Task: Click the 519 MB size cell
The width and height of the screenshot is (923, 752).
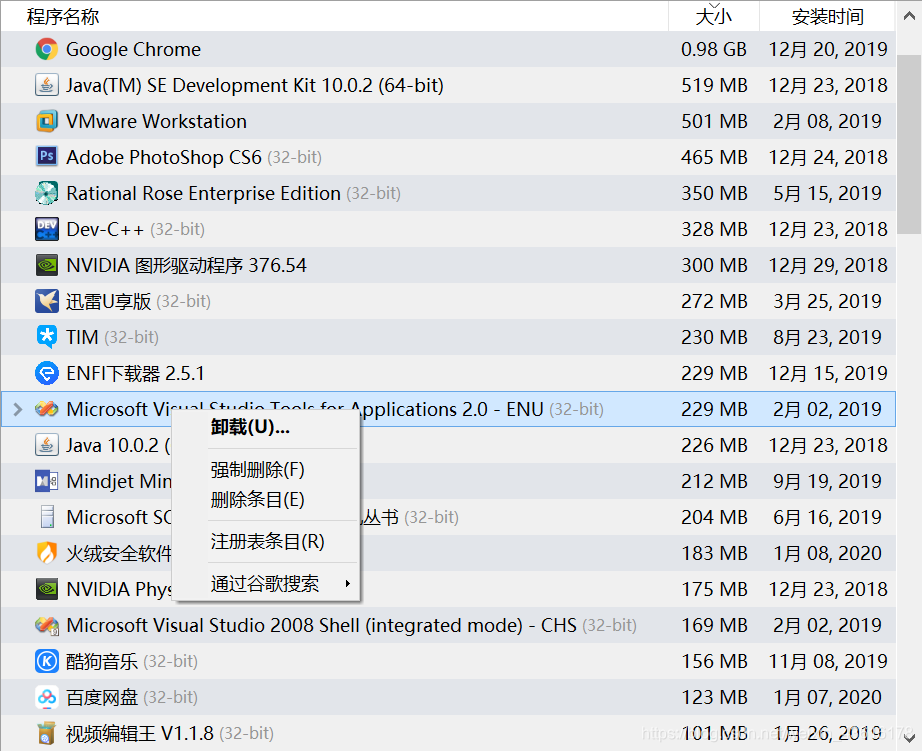Action: tap(714, 85)
